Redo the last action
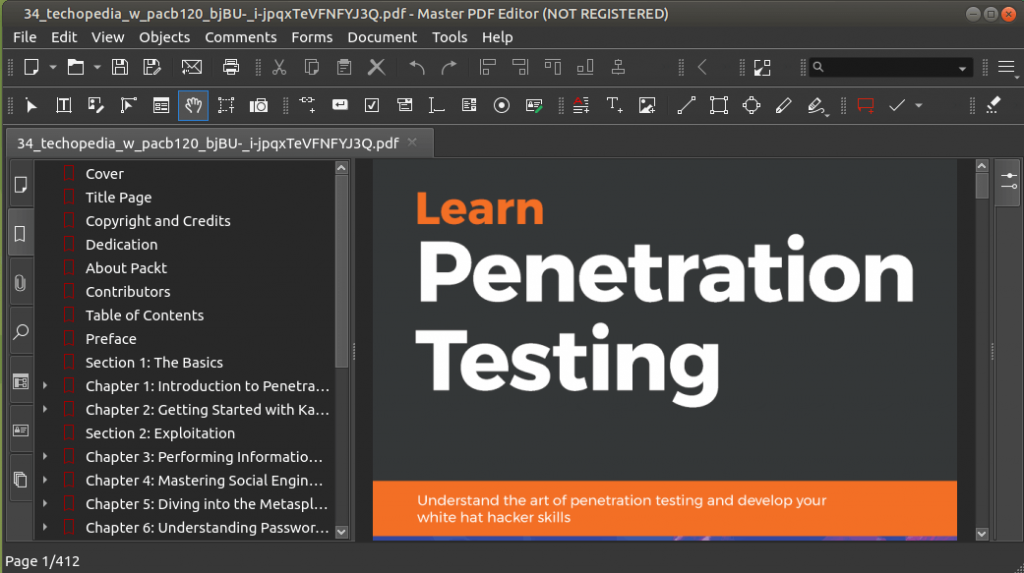The width and height of the screenshot is (1024, 573). tap(449, 67)
